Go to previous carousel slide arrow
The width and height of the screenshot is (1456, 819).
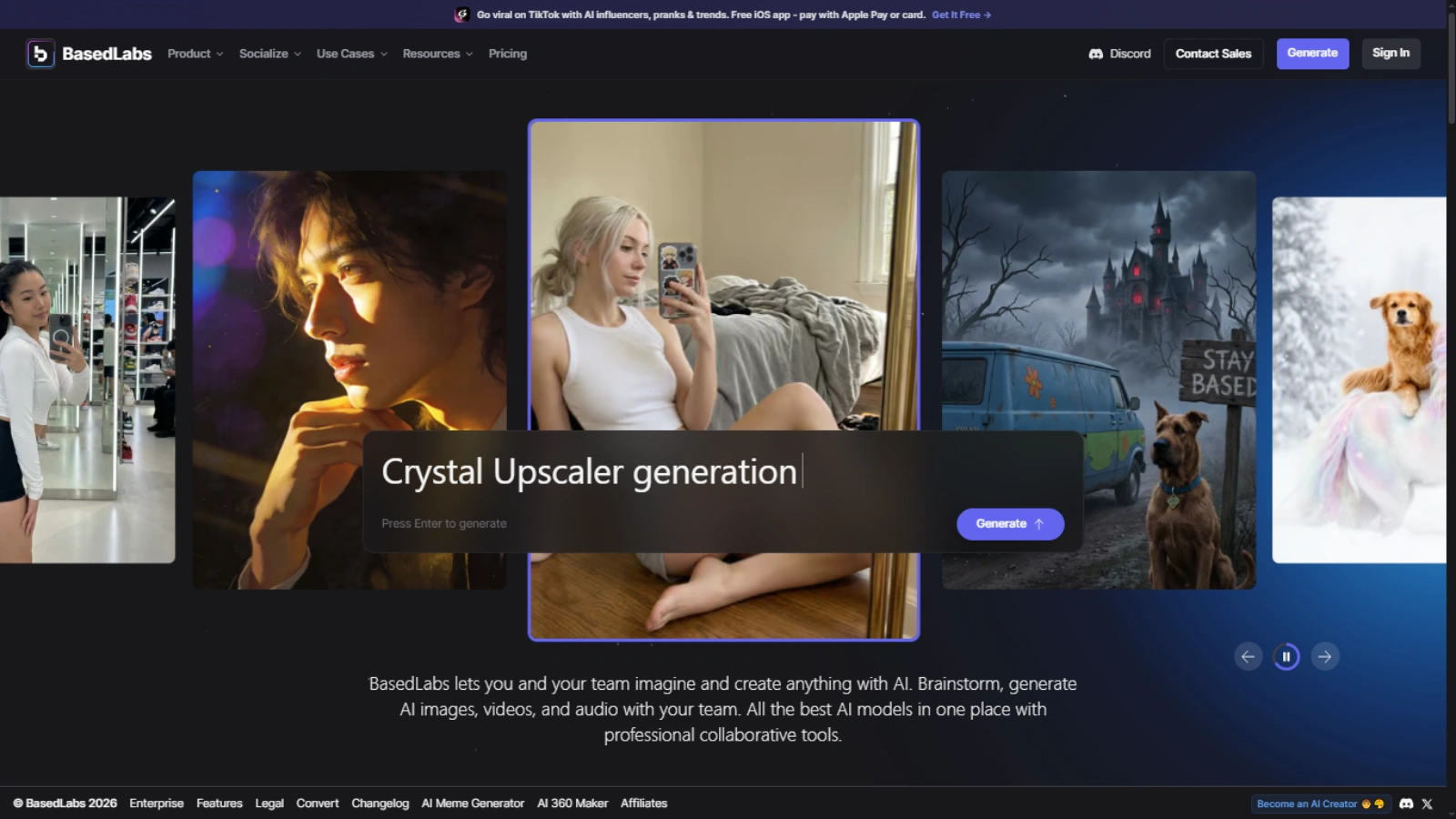tap(1248, 656)
